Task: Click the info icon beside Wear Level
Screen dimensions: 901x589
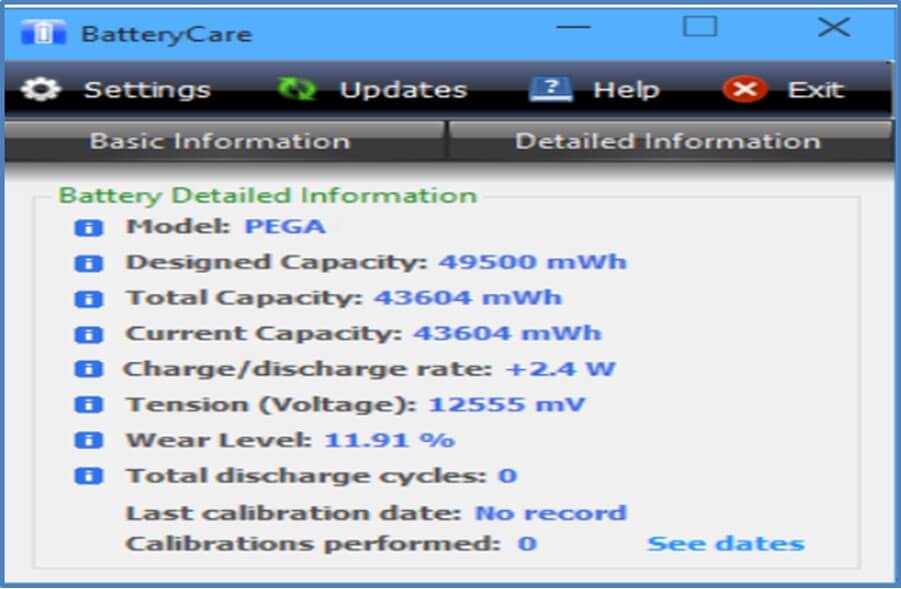Action: (x=88, y=440)
